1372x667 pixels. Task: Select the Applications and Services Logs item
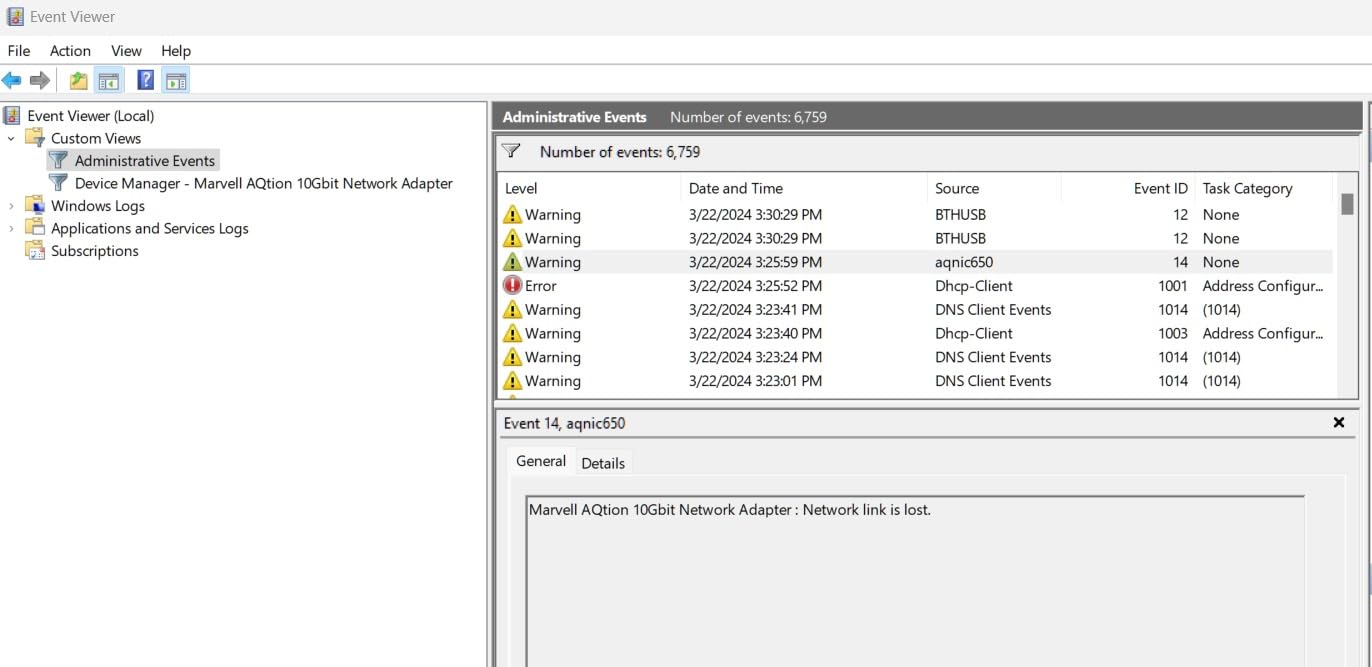pos(150,228)
